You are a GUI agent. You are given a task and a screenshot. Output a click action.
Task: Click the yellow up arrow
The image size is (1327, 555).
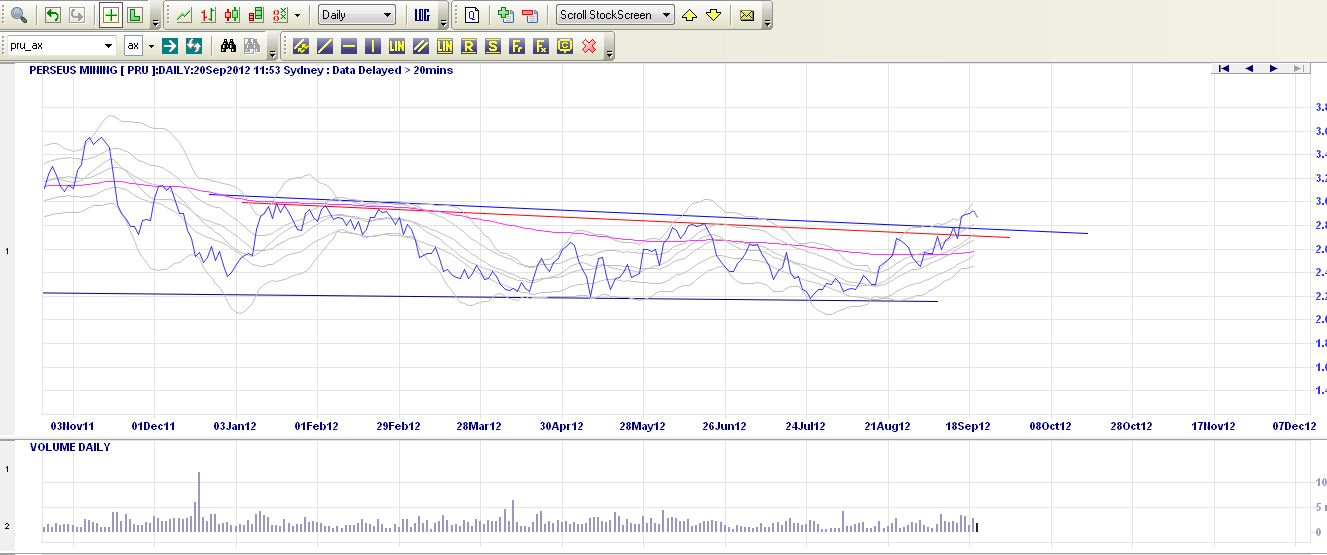pos(689,15)
